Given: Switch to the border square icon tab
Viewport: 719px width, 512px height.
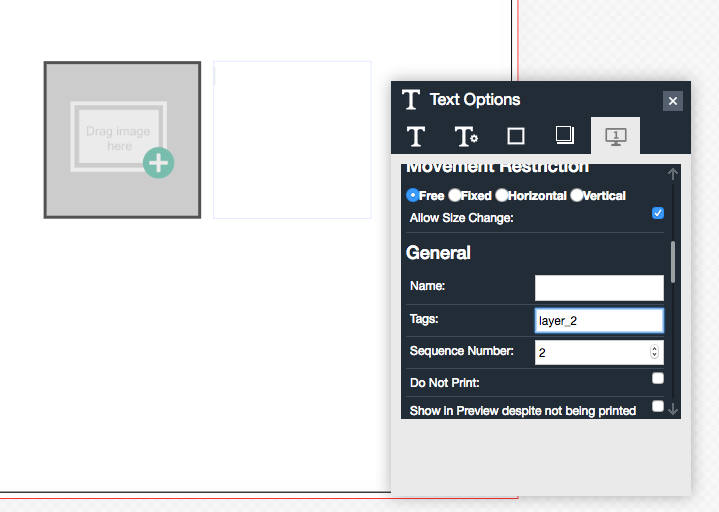Looking at the screenshot, I should (x=516, y=135).
